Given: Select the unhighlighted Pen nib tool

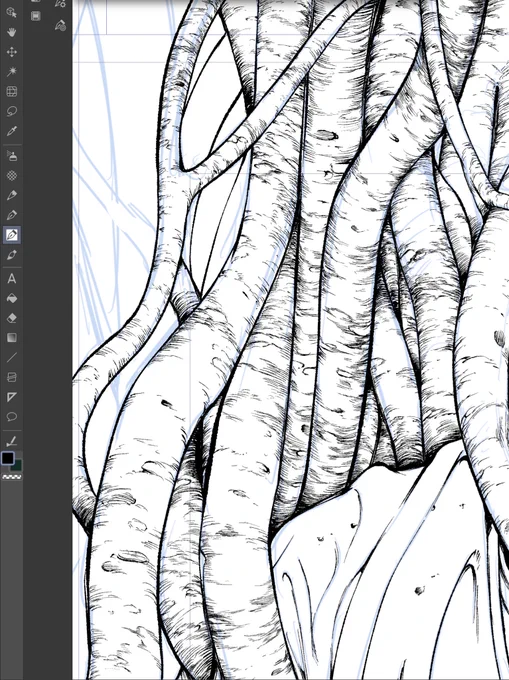Looking at the screenshot, I should [x=12, y=215].
